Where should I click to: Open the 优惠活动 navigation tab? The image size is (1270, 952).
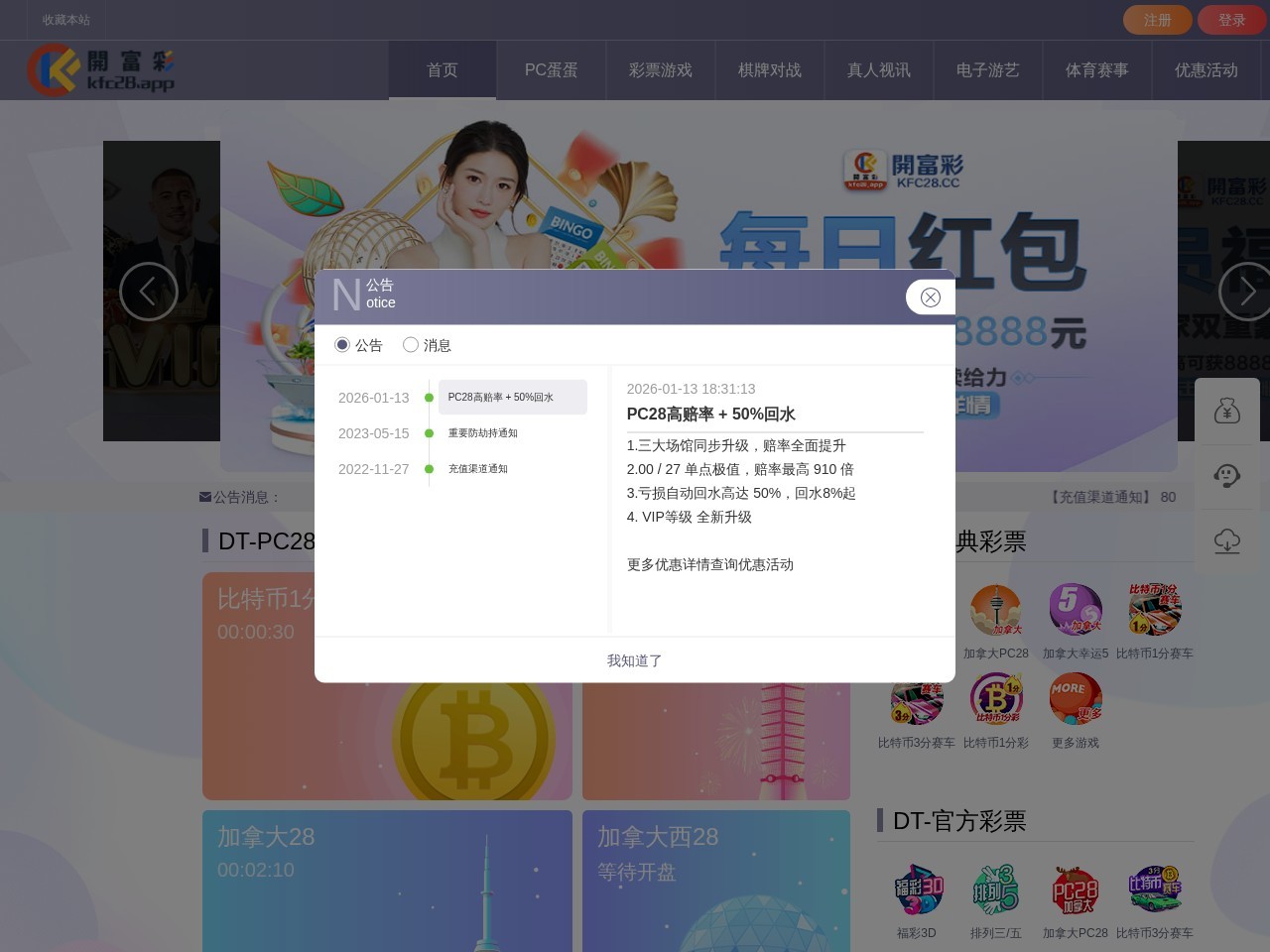pyautogui.click(x=1206, y=69)
